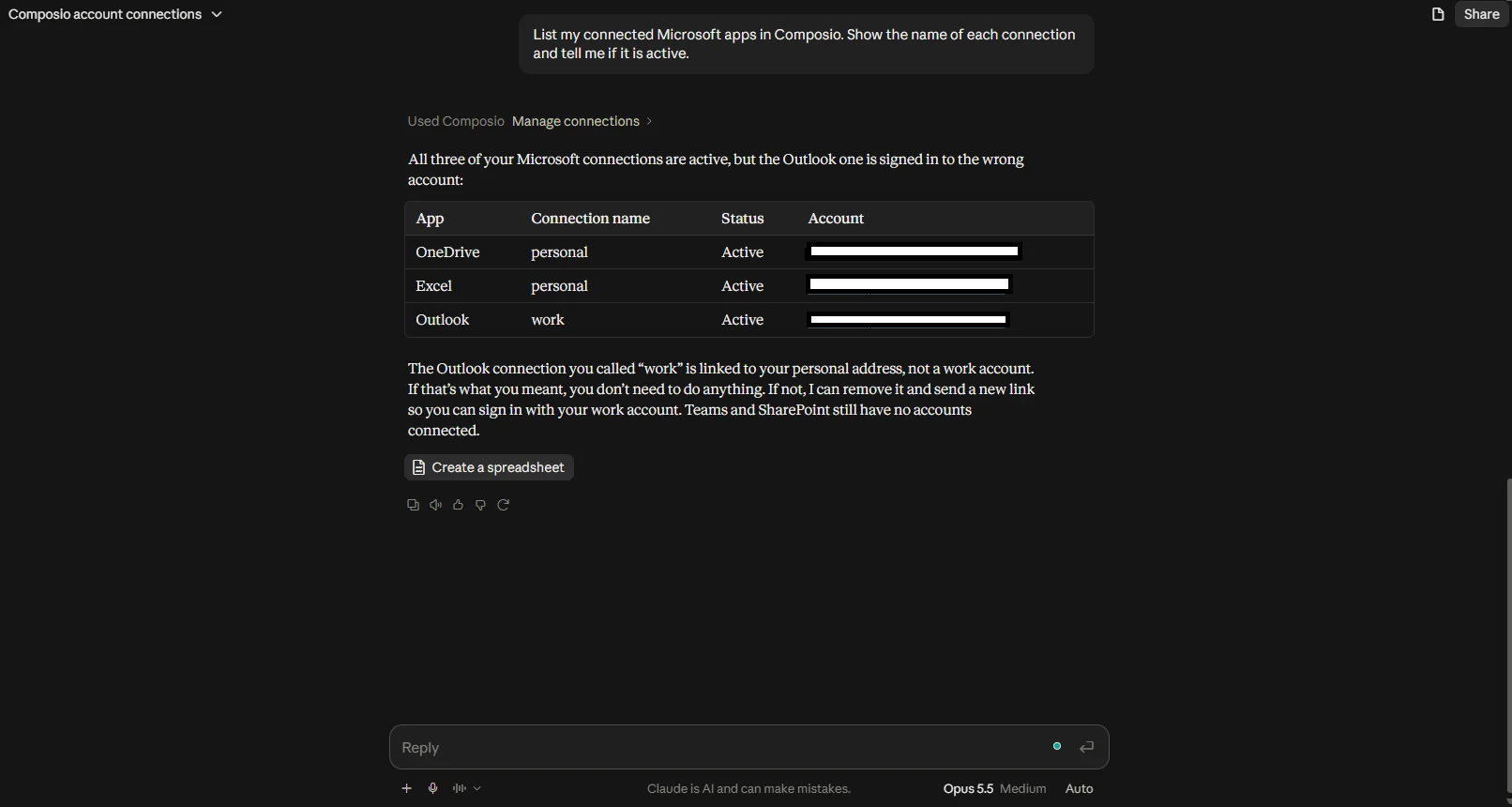Start voice mode with the waveform icon
Image resolution: width=1512 pixels, height=807 pixels.
pos(459,788)
